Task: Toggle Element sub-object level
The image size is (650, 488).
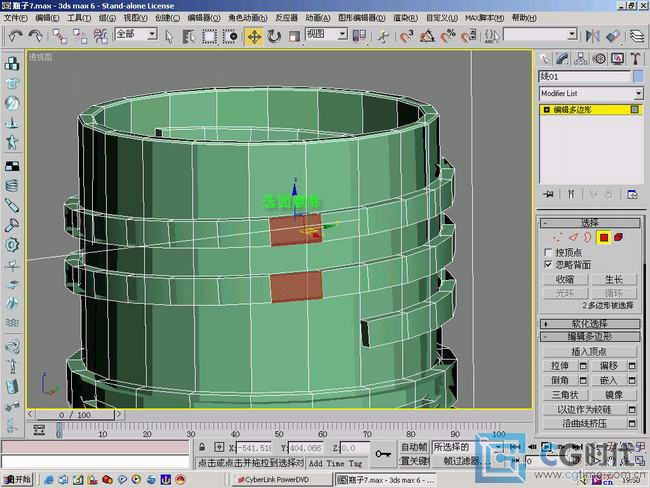Action: click(618, 237)
